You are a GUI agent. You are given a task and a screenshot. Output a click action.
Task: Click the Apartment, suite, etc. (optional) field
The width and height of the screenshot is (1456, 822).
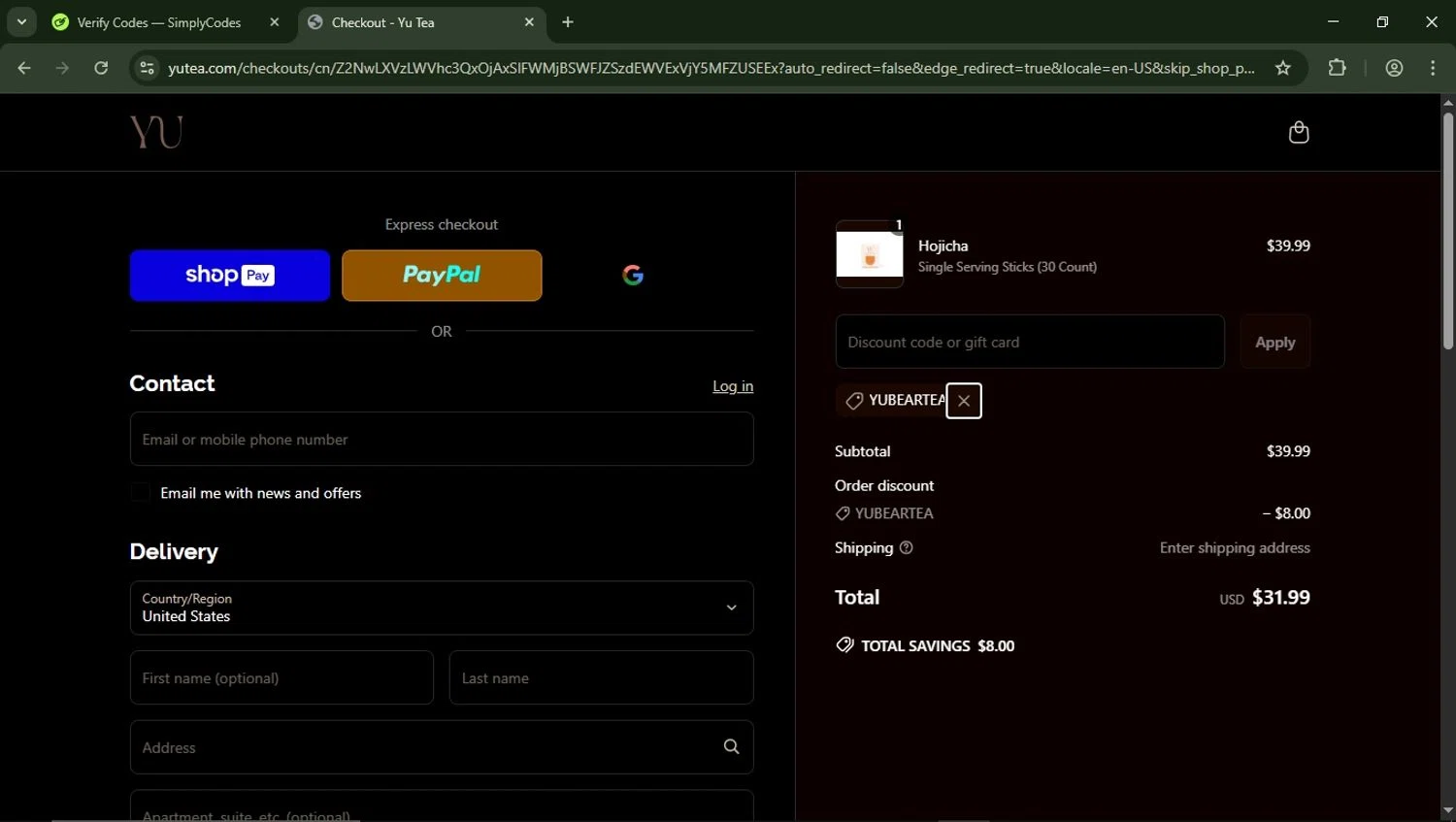(x=442, y=806)
